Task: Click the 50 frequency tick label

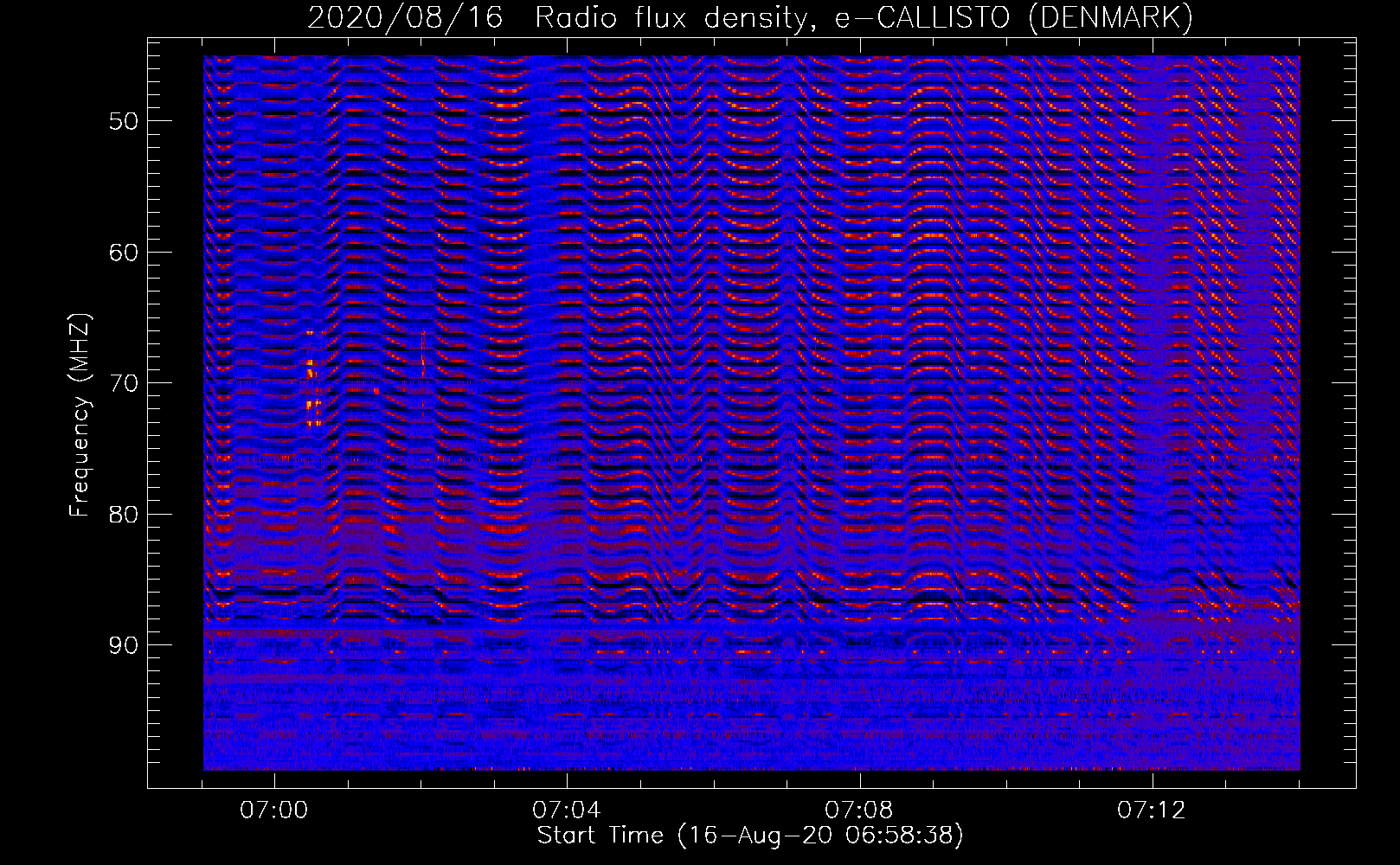Action: pyautogui.click(x=123, y=120)
